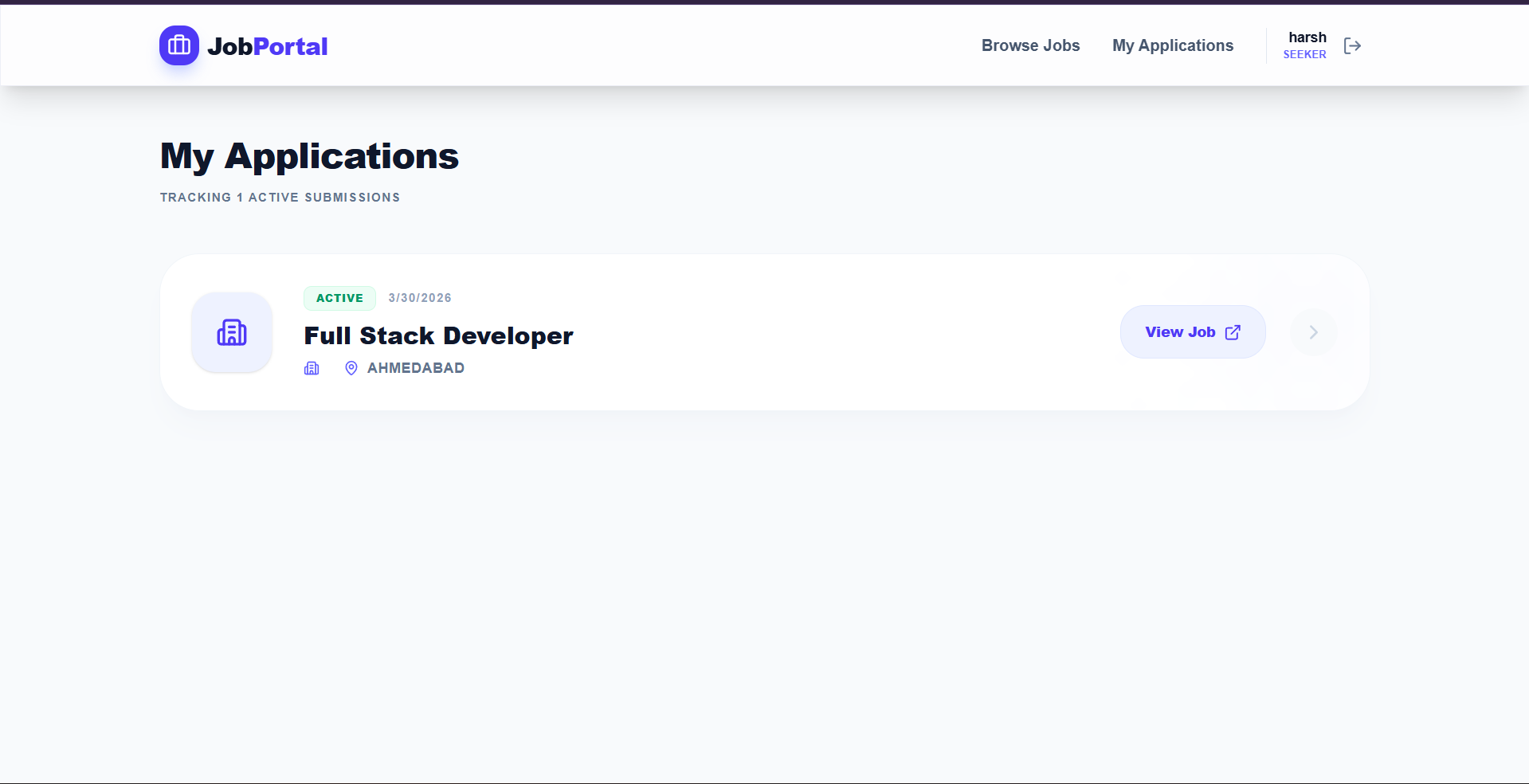1529x784 pixels.
Task: Click the TRACKING 1 ACTIVE SUBMISSIONS subtitle
Action: coord(280,198)
